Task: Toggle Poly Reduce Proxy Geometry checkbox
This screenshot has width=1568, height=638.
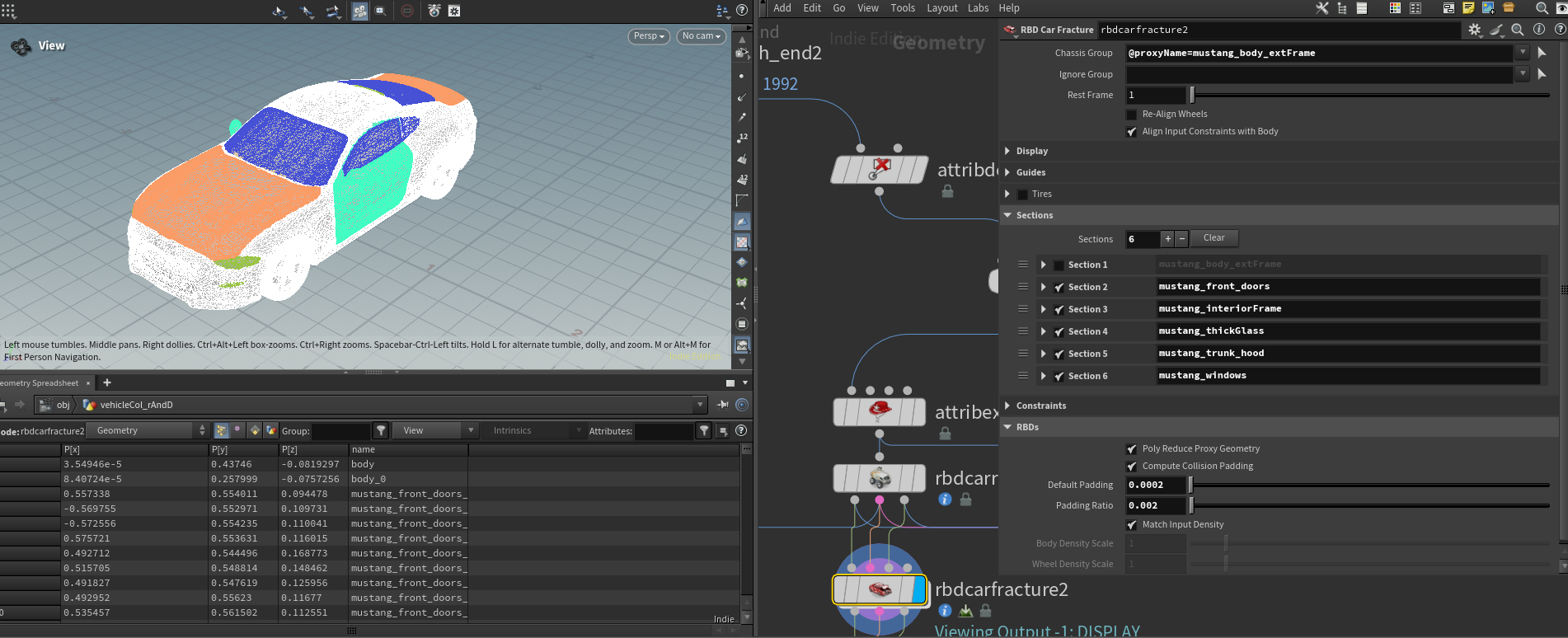Action: (1132, 449)
